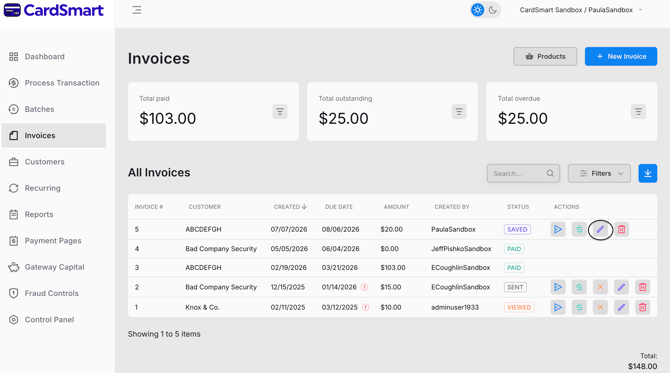The height and width of the screenshot is (373, 670).
Task: Open Fraud Controls
Action: (x=54, y=293)
